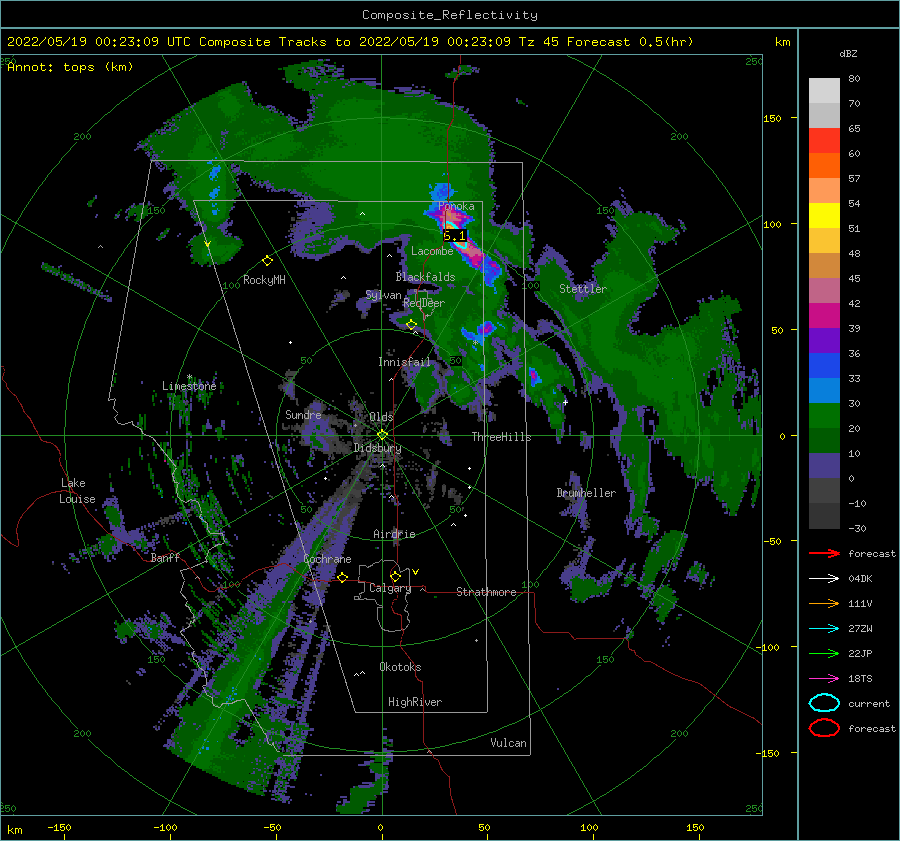Click the Olds city label
Viewport: 900px width, 841px height.
pyautogui.click(x=381, y=417)
